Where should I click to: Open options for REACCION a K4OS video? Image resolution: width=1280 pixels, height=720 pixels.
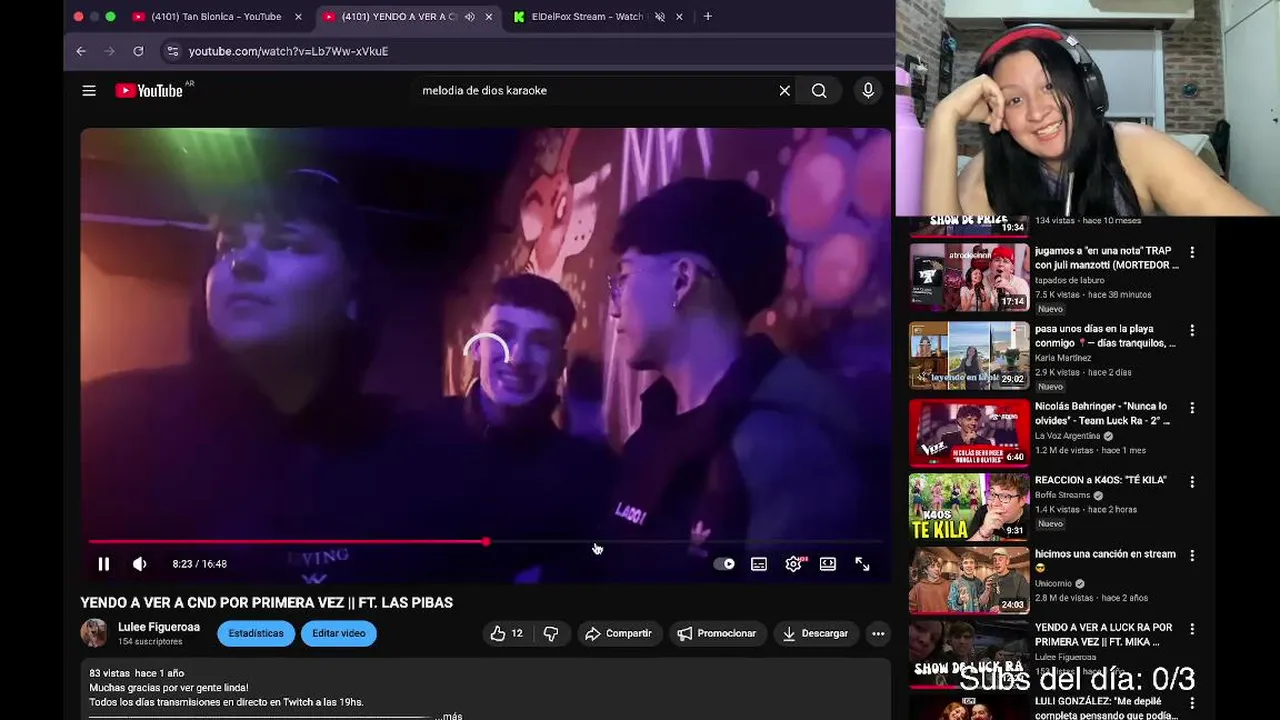[x=1192, y=482]
